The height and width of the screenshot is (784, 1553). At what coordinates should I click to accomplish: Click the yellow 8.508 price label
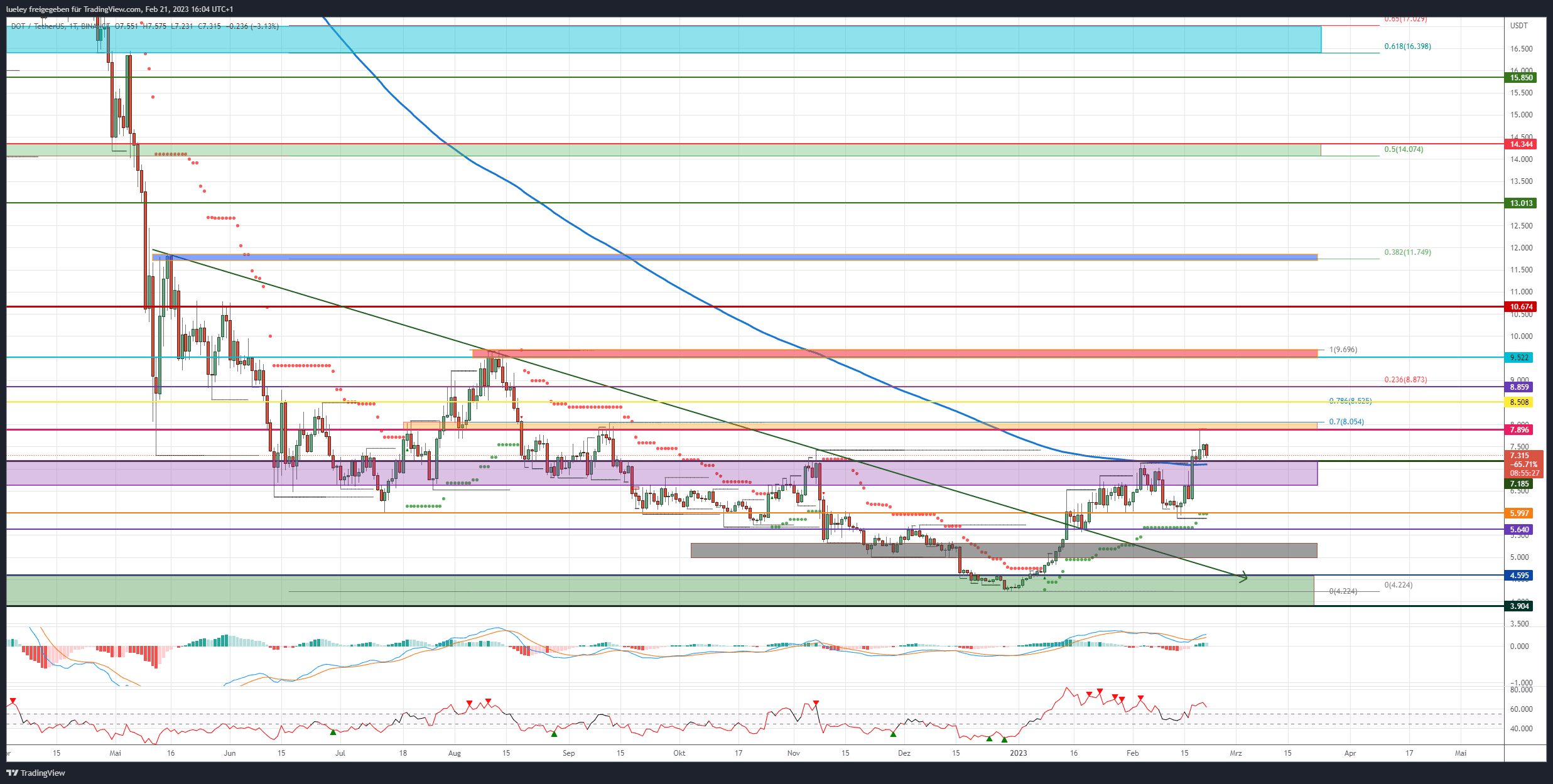(1519, 402)
